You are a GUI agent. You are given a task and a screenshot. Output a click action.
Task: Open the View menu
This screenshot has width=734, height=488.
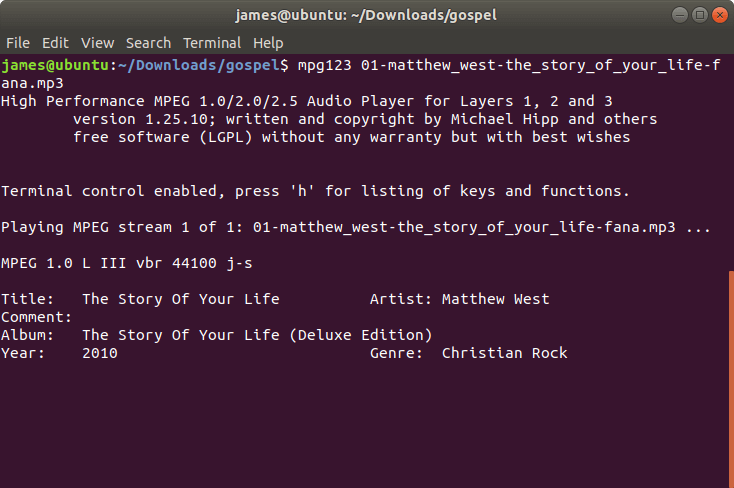point(98,43)
